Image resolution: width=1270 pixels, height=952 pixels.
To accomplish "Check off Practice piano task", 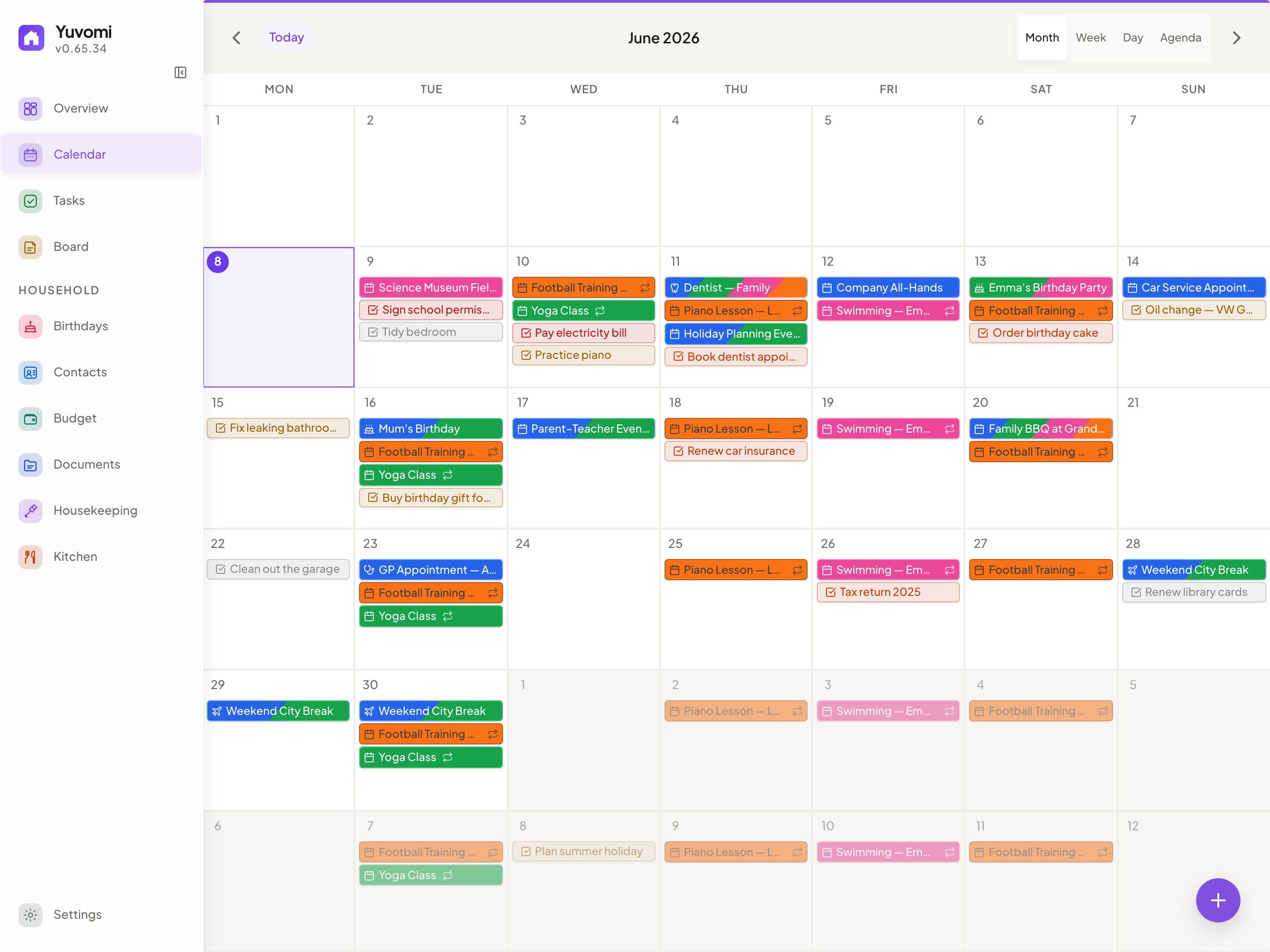I will click(525, 355).
